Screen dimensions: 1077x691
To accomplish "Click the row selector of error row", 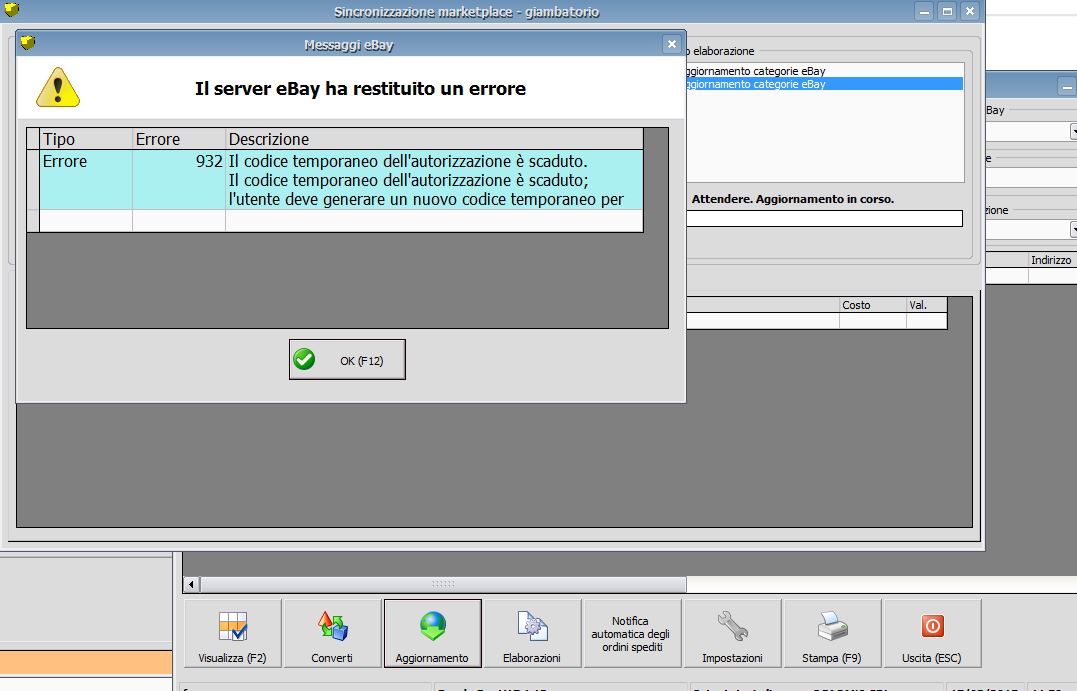I will (x=33, y=180).
